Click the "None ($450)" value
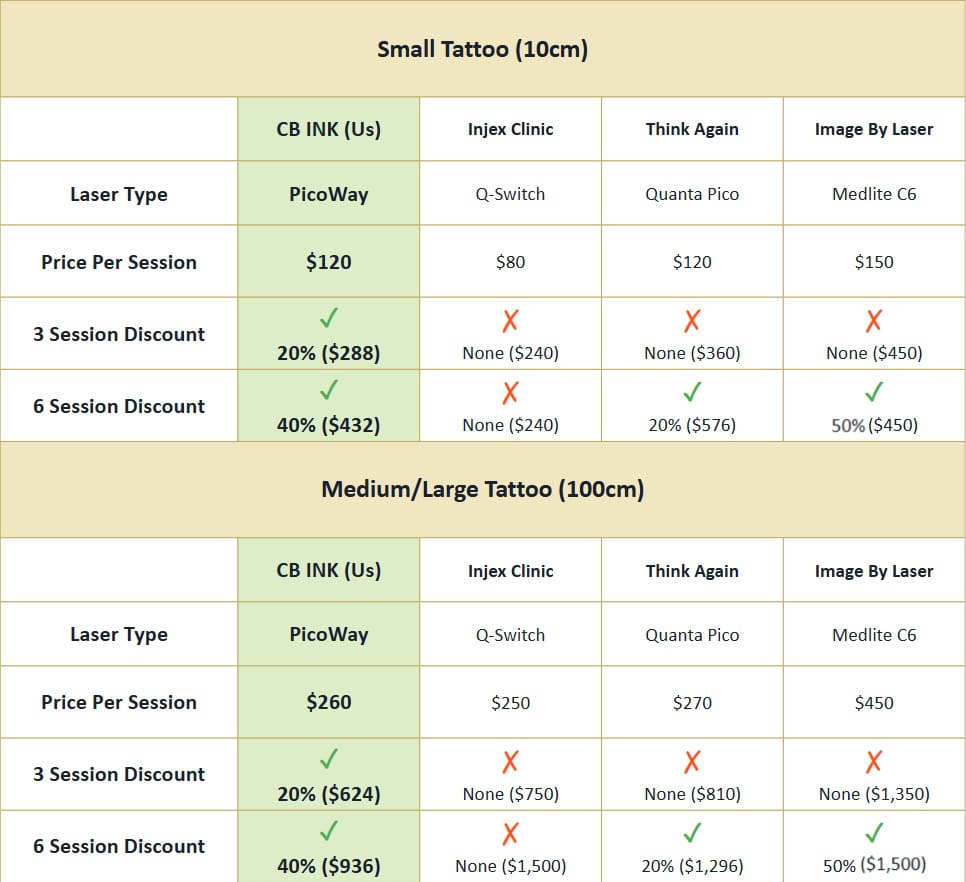This screenshot has width=966, height=882. [x=874, y=354]
